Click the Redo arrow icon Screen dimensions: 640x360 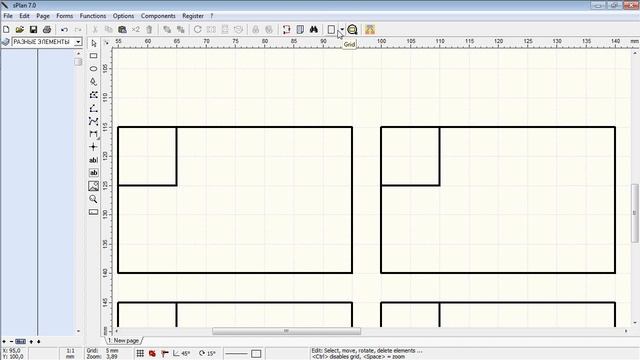pyautogui.click(x=78, y=29)
